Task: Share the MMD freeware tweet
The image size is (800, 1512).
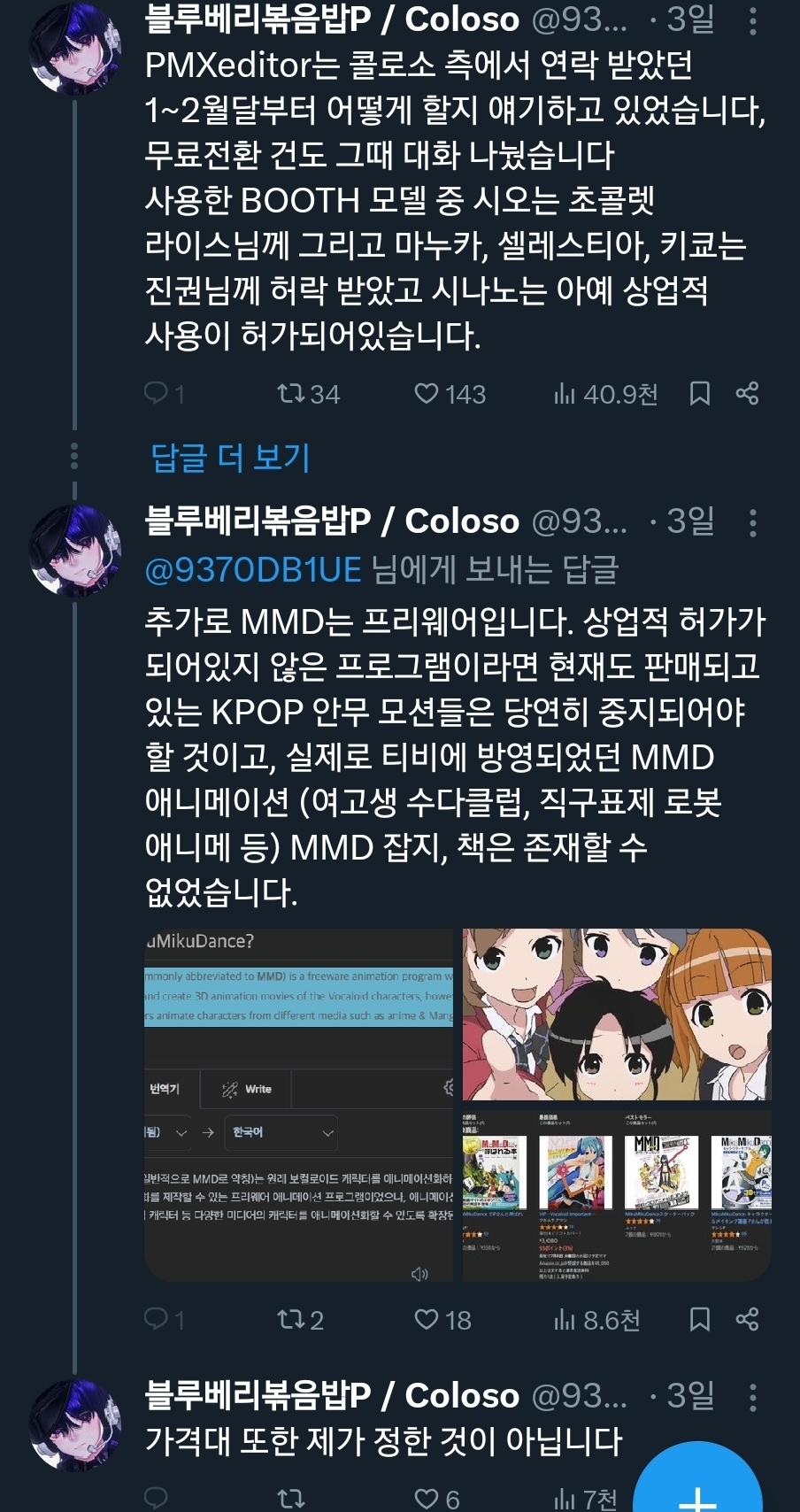Action: pyautogui.click(x=748, y=1320)
